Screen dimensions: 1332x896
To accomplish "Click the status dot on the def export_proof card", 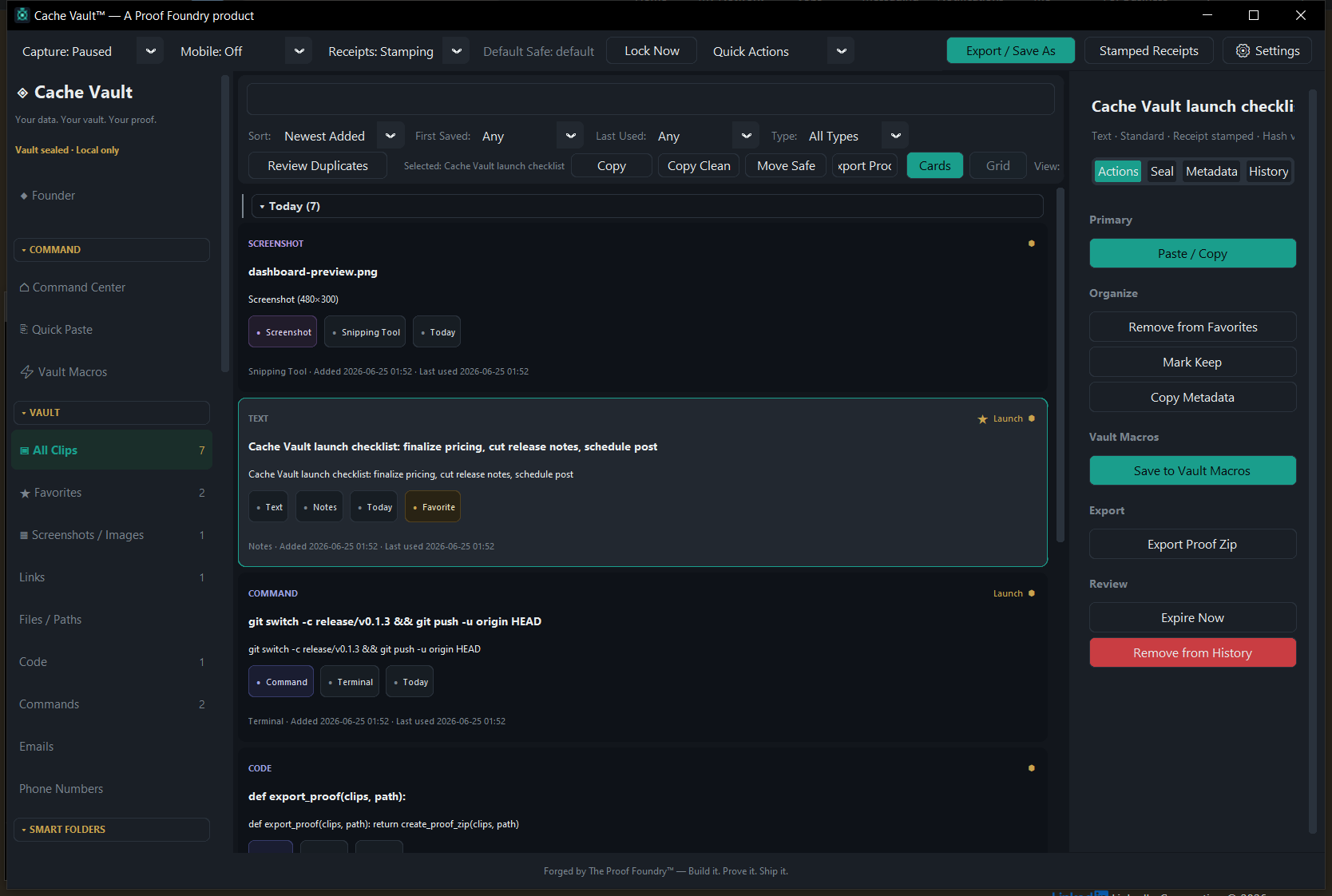I will (x=1031, y=768).
